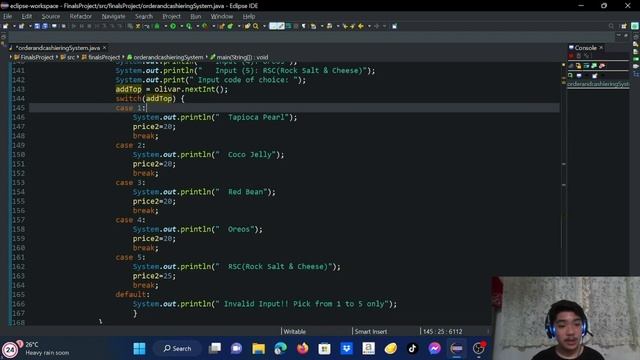
Task: Click the Windows Start button
Action: coord(139,348)
